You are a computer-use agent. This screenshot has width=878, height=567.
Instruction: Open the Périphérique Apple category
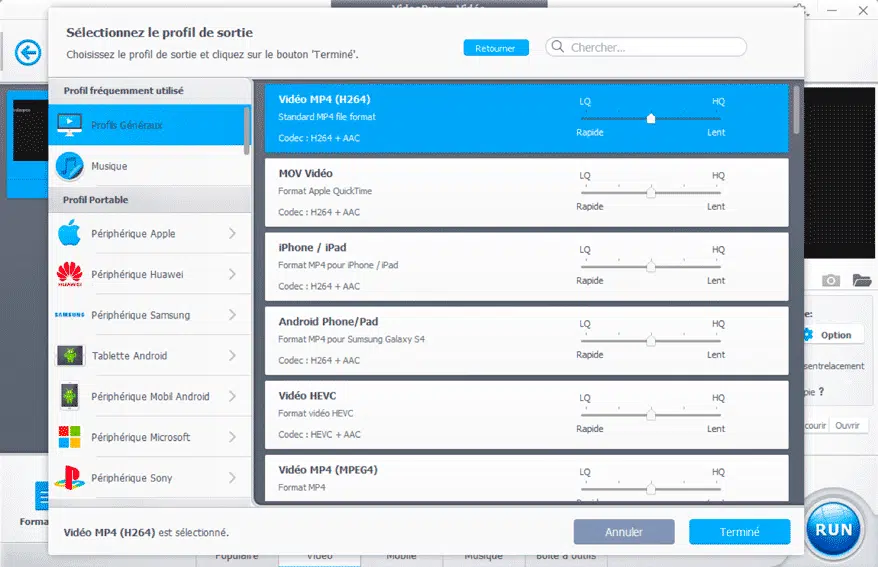[149, 233]
